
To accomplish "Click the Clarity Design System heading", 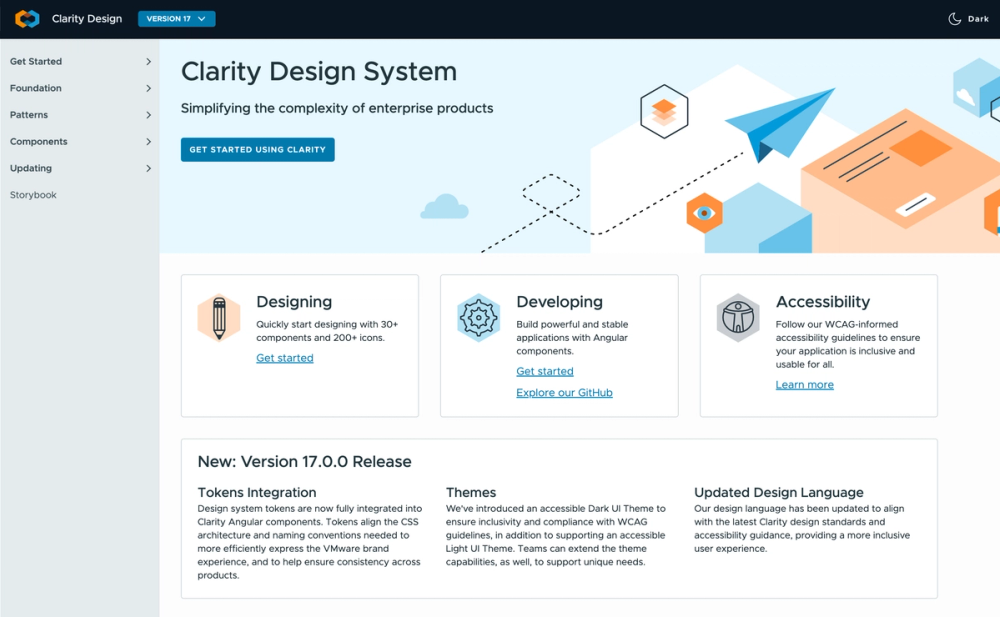I will (x=319, y=71).
